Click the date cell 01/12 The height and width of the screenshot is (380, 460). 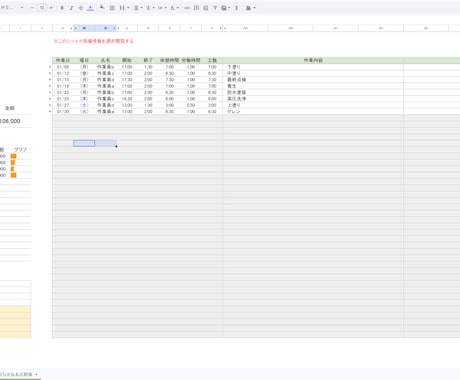(63, 73)
